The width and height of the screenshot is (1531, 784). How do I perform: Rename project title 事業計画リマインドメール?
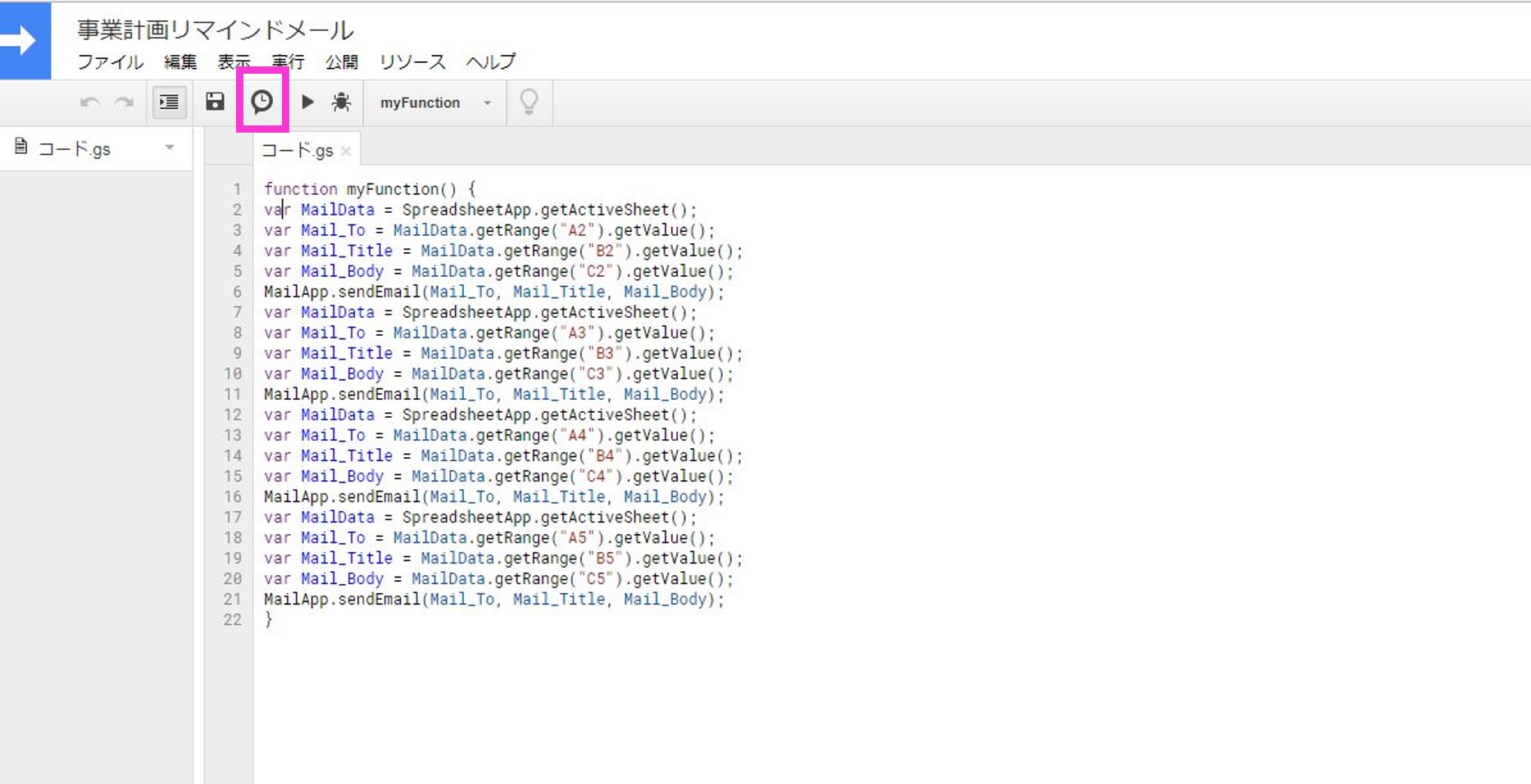click(x=216, y=30)
